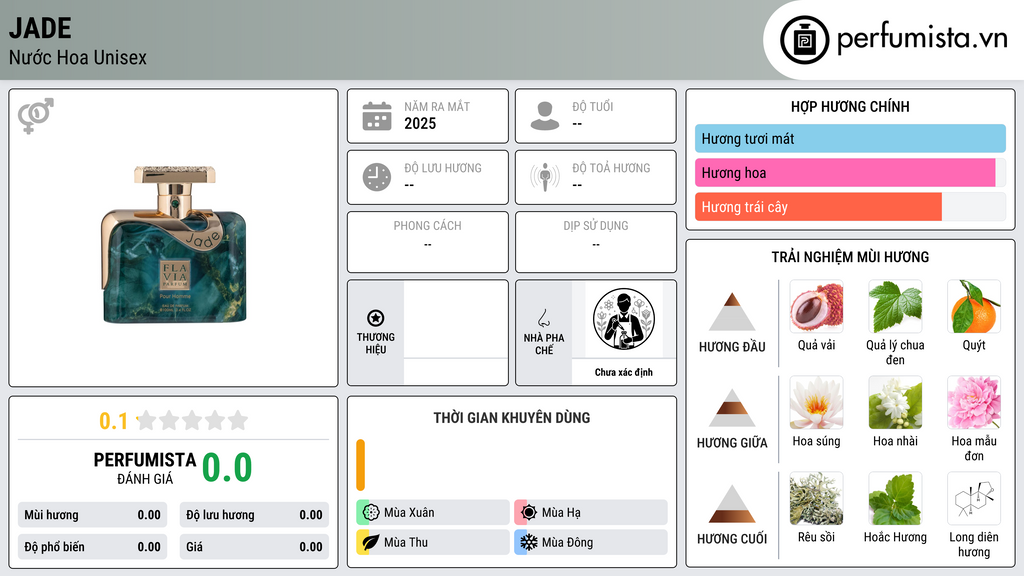
Task: Click the Hương trái cây orange bar
Action: tap(818, 207)
